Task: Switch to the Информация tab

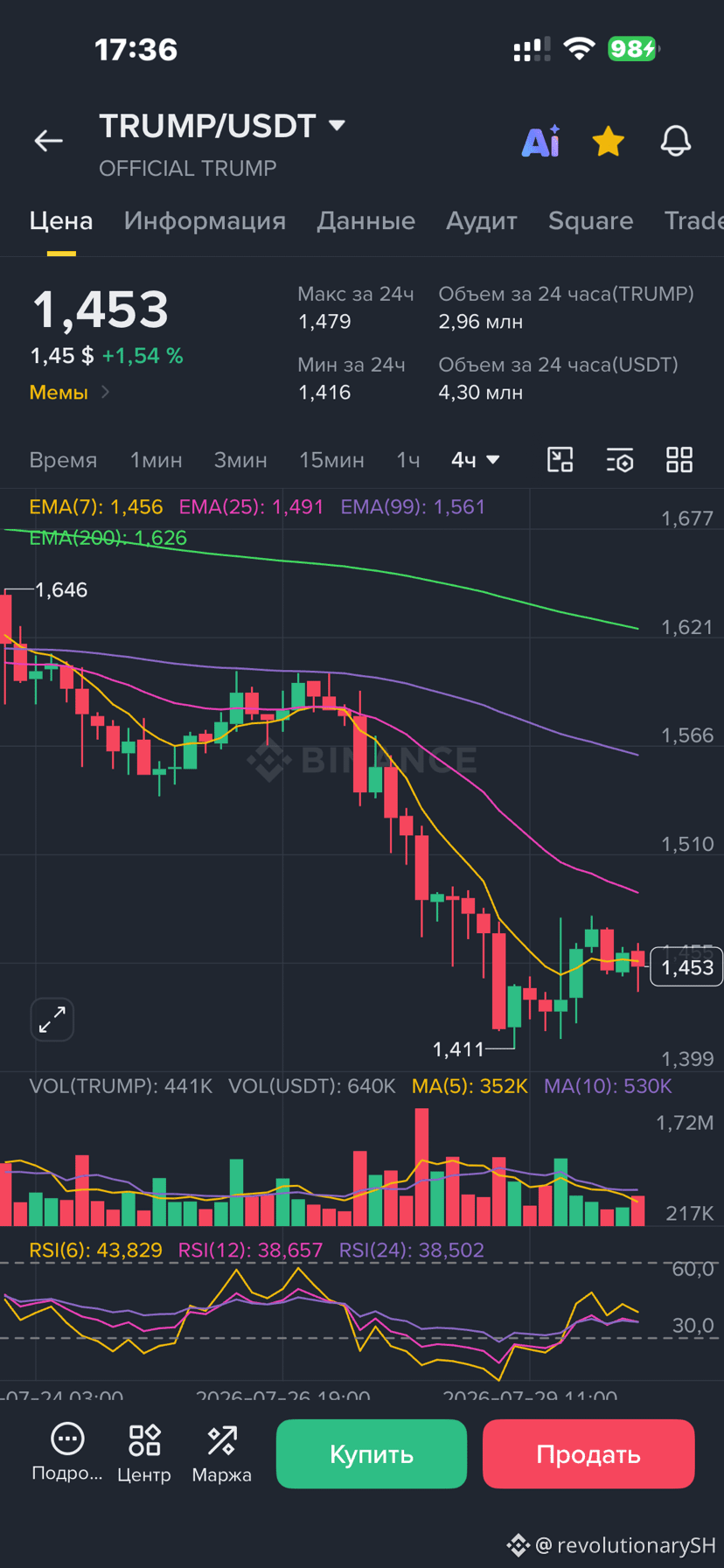Action: pyautogui.click(x=205, y=220)
